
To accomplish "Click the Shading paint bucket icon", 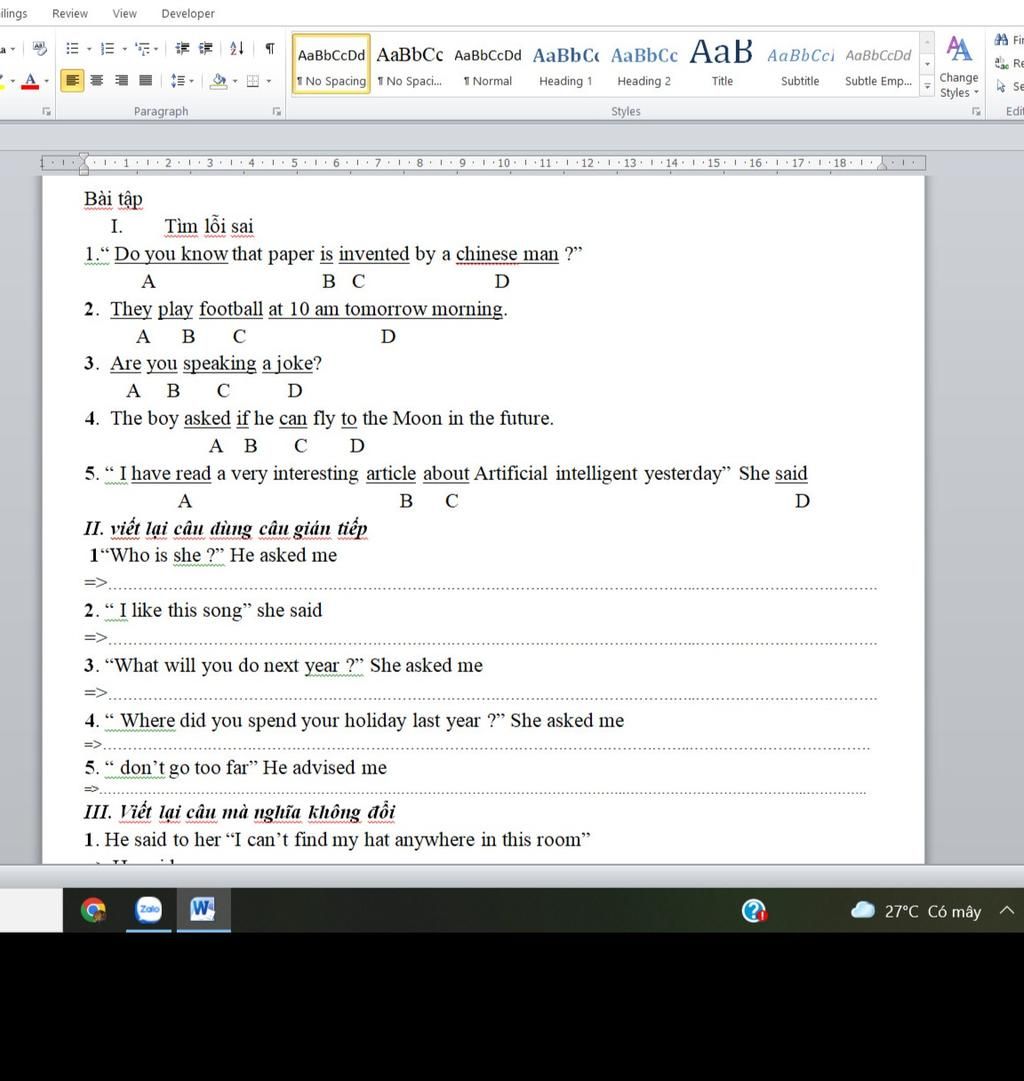I will (x=219, y=81).
